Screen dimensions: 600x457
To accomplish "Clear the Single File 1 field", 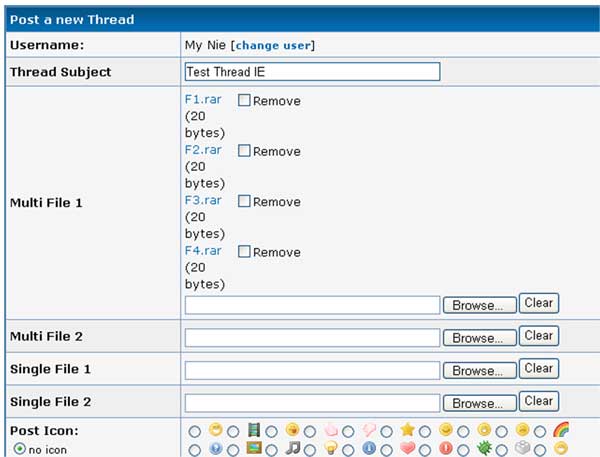I will tap(539, 368).
